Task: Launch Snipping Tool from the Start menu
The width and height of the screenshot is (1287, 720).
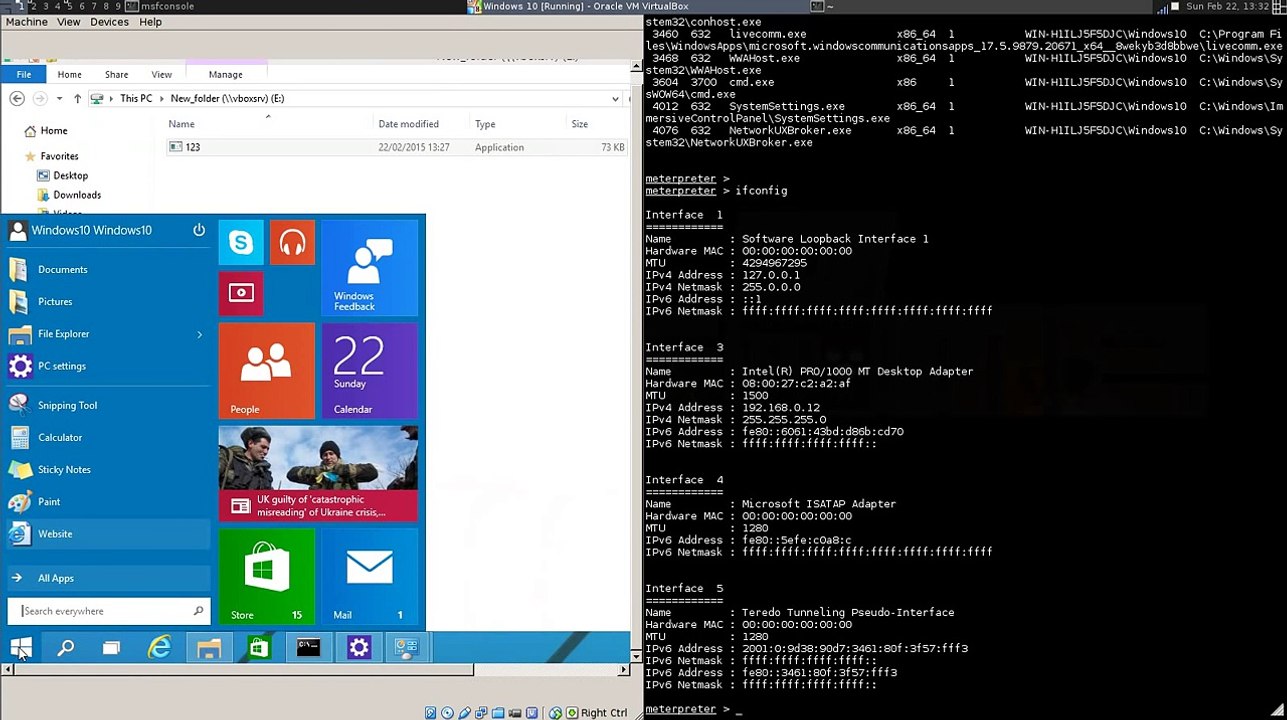Action: (x=107, y=406)
